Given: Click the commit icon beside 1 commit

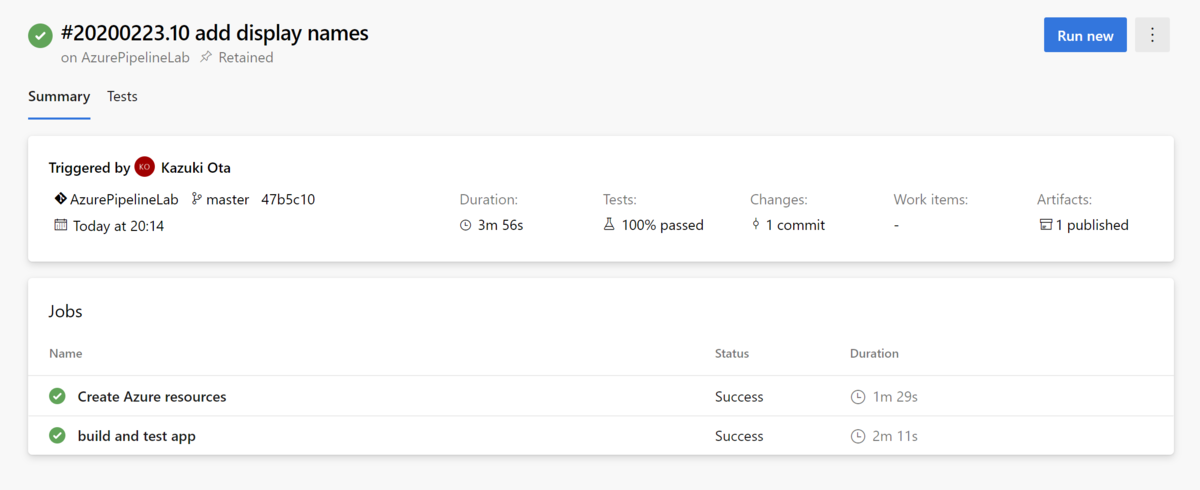Looking at the screenshot, I should (756, 225).
